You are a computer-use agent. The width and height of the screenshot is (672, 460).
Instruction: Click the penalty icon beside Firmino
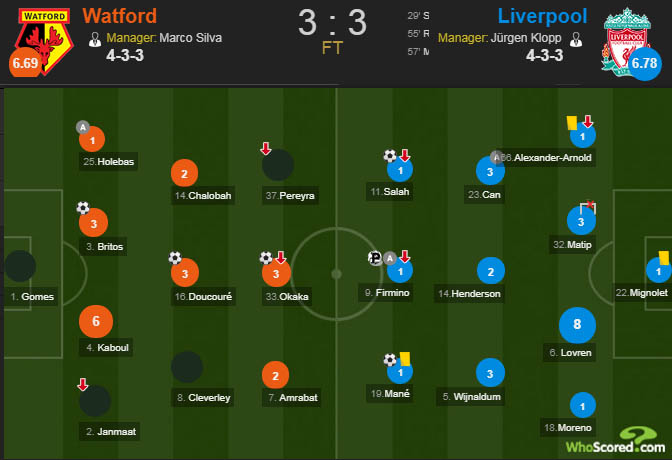coord(375,258)
